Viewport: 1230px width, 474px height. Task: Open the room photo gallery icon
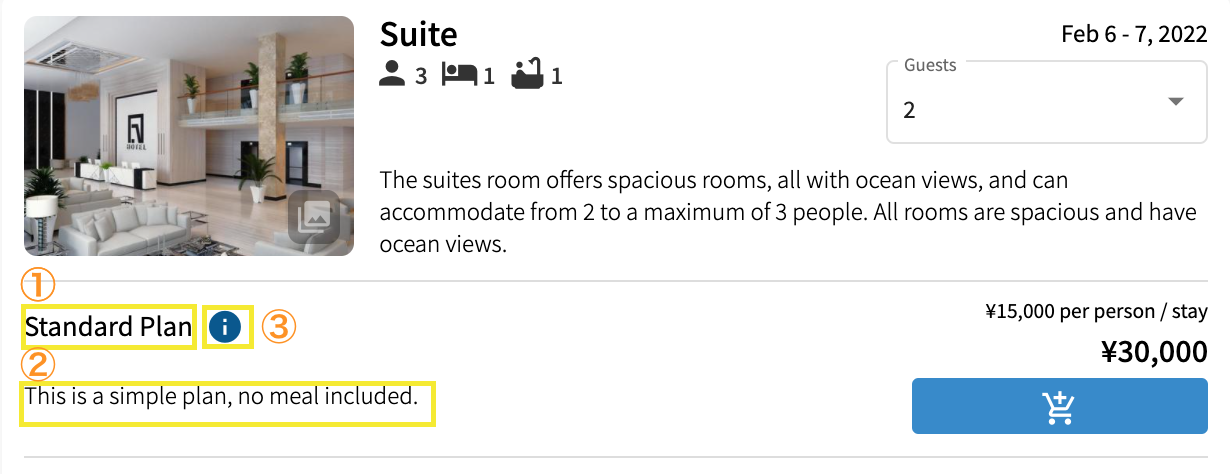pos(313,217)
